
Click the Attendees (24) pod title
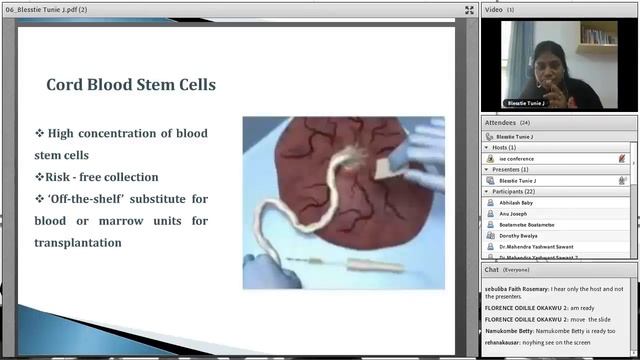[507, 123]
